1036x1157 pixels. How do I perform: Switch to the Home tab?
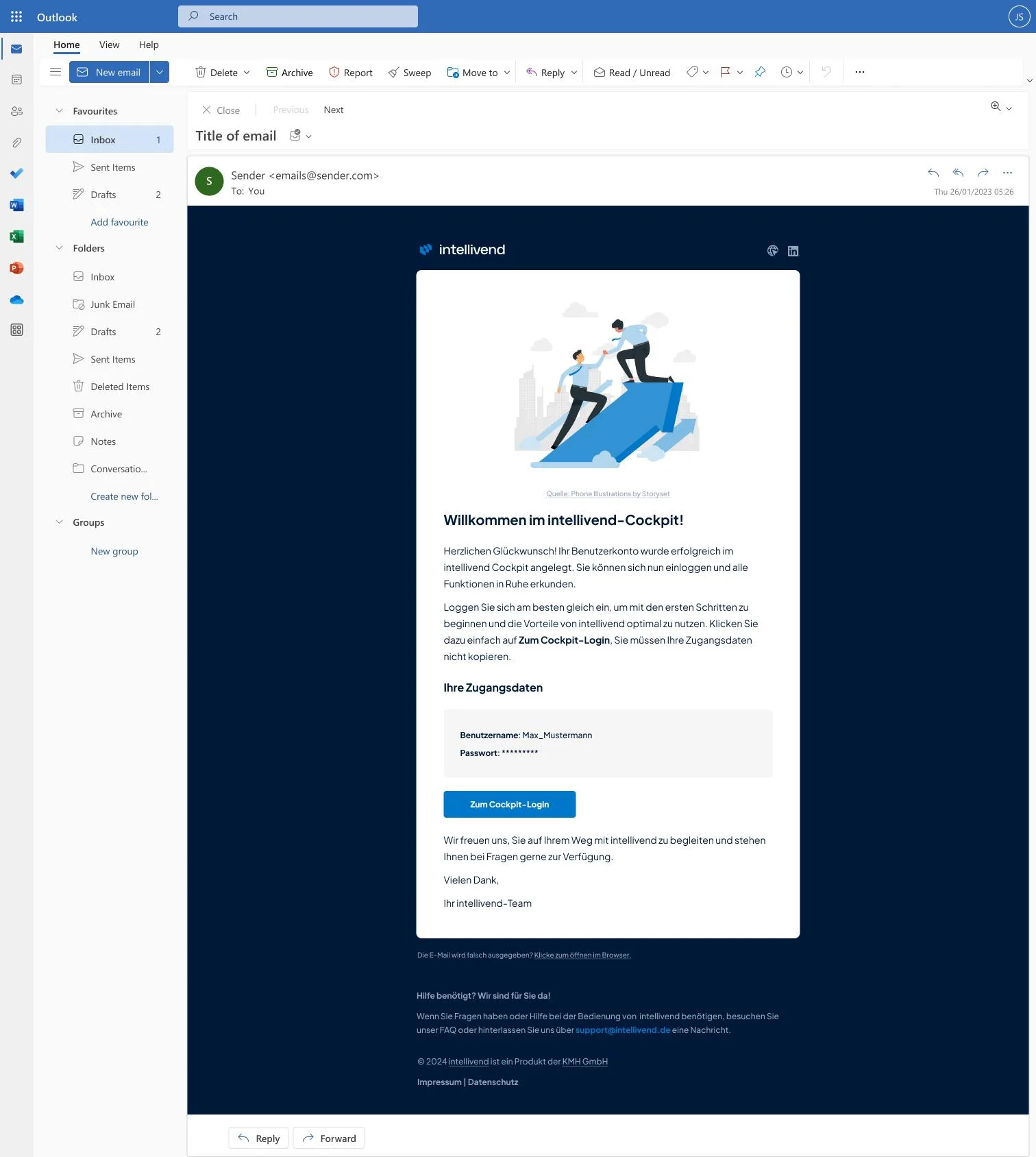(66, 45)
